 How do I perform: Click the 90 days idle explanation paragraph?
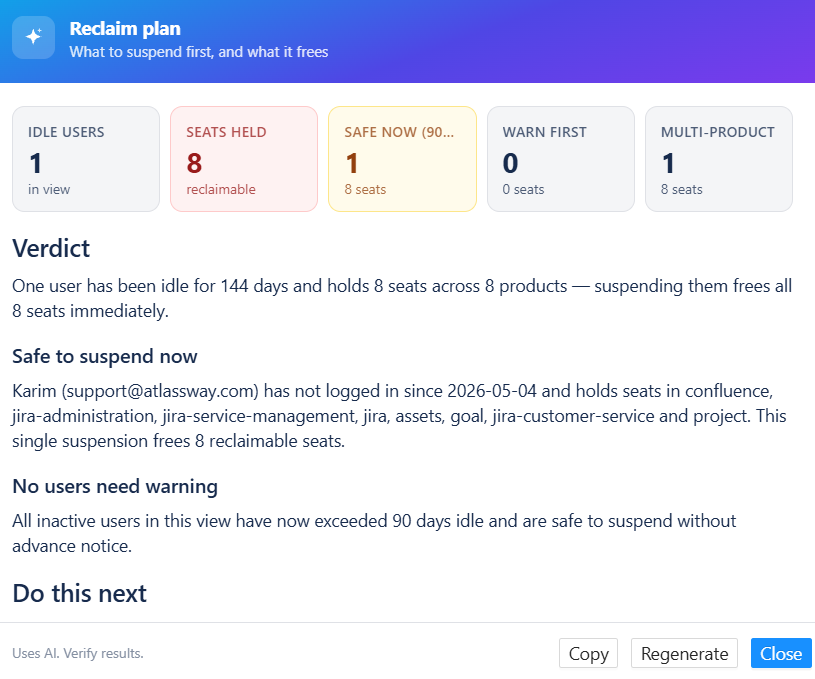point(374,533)
